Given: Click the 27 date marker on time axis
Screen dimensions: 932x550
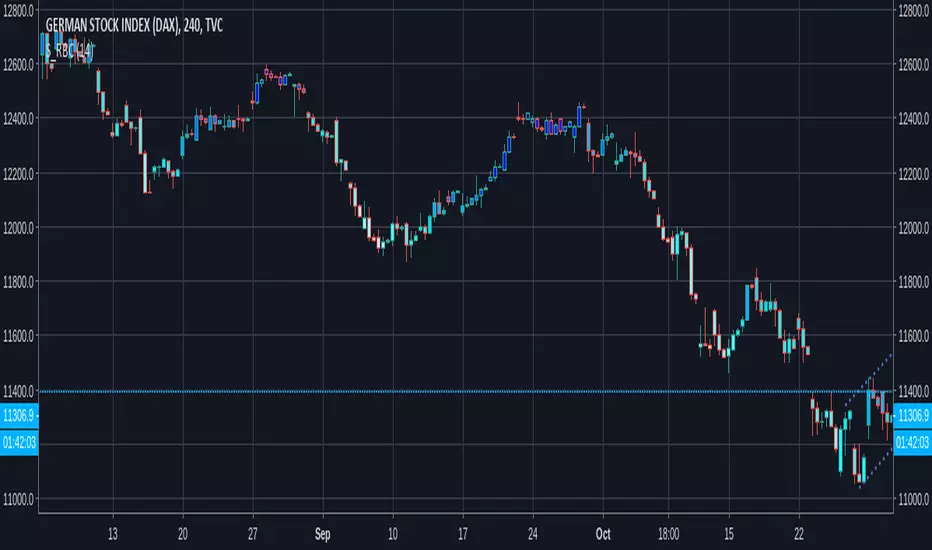Looking at the screenshot, I should tap(253, 534).
